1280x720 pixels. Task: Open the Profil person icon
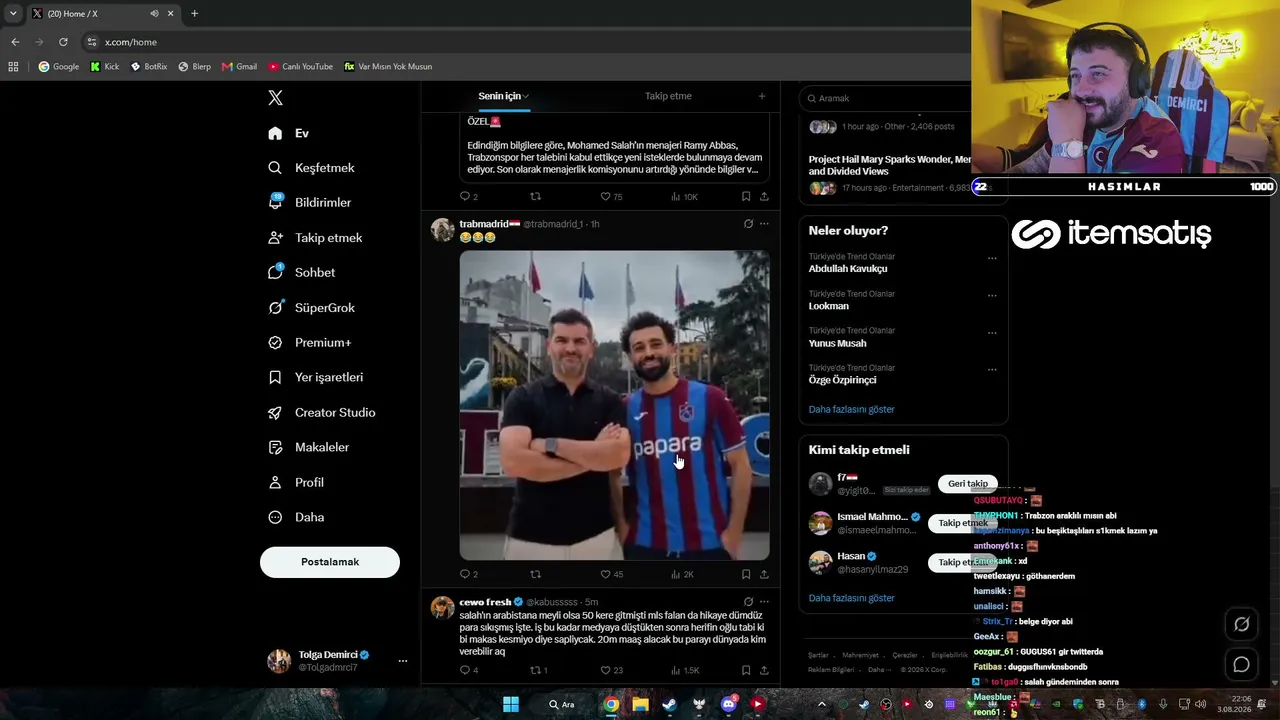click(x=275, y=482)
